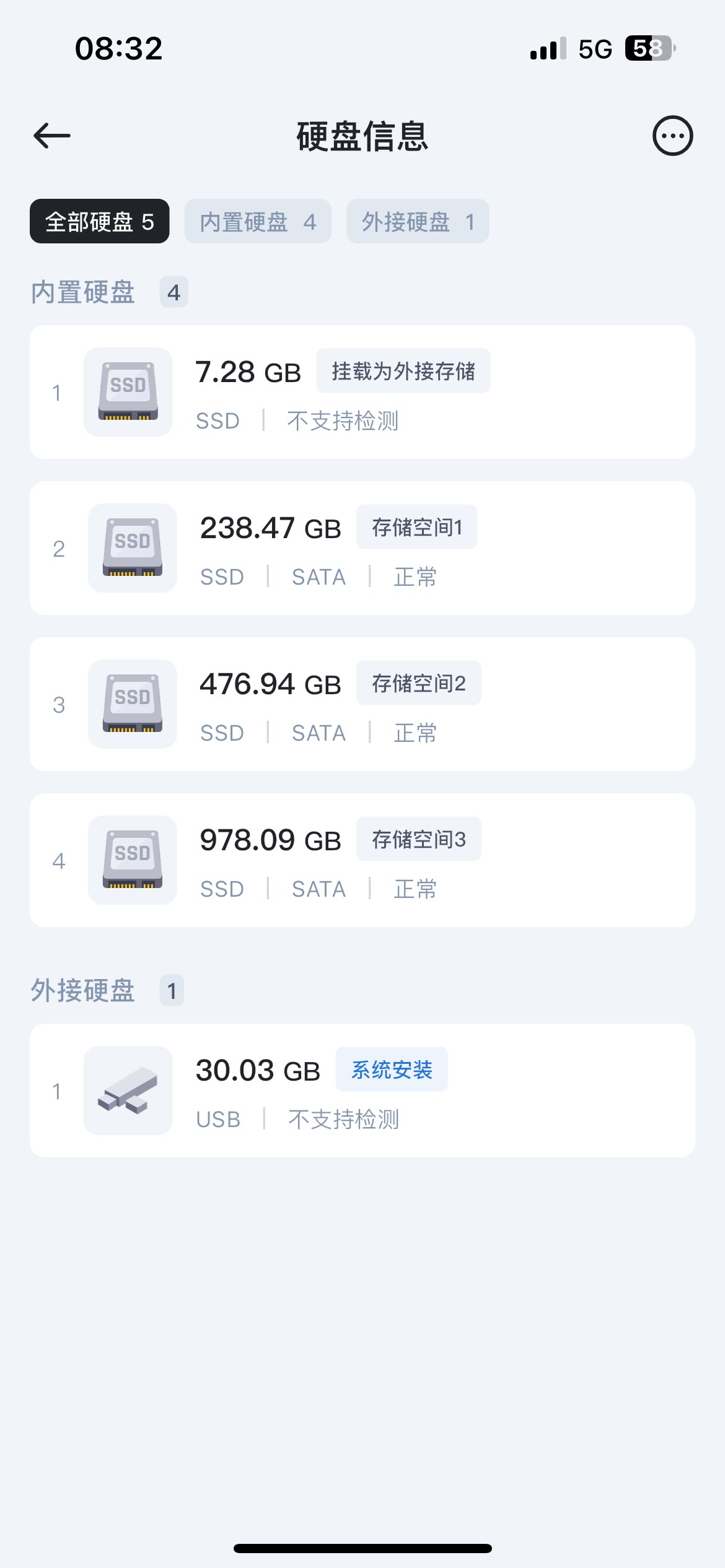Tap the back arrow icon

(x=52, y=136)
